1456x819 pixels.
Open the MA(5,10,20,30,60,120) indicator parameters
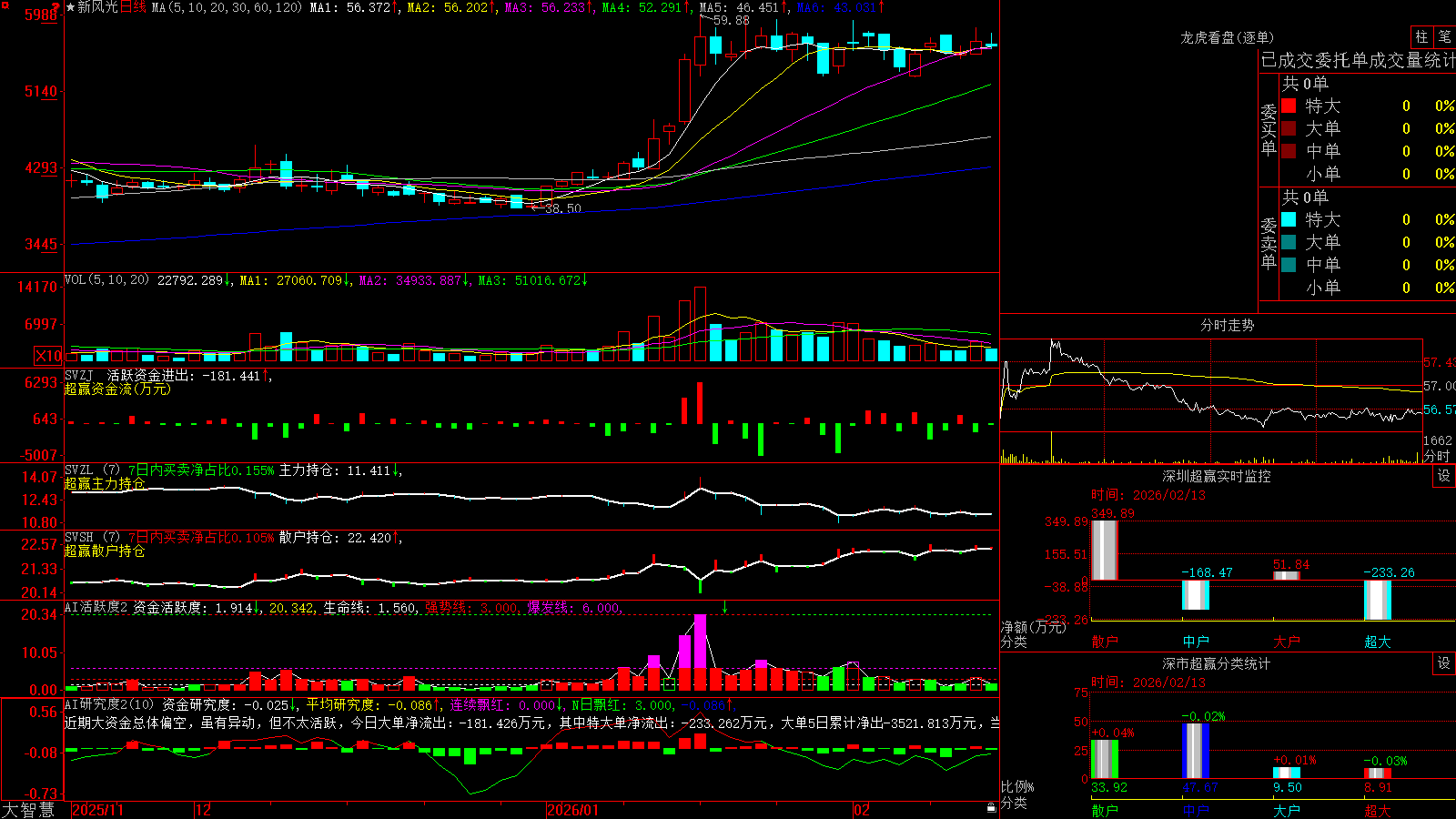coord(227,7)
